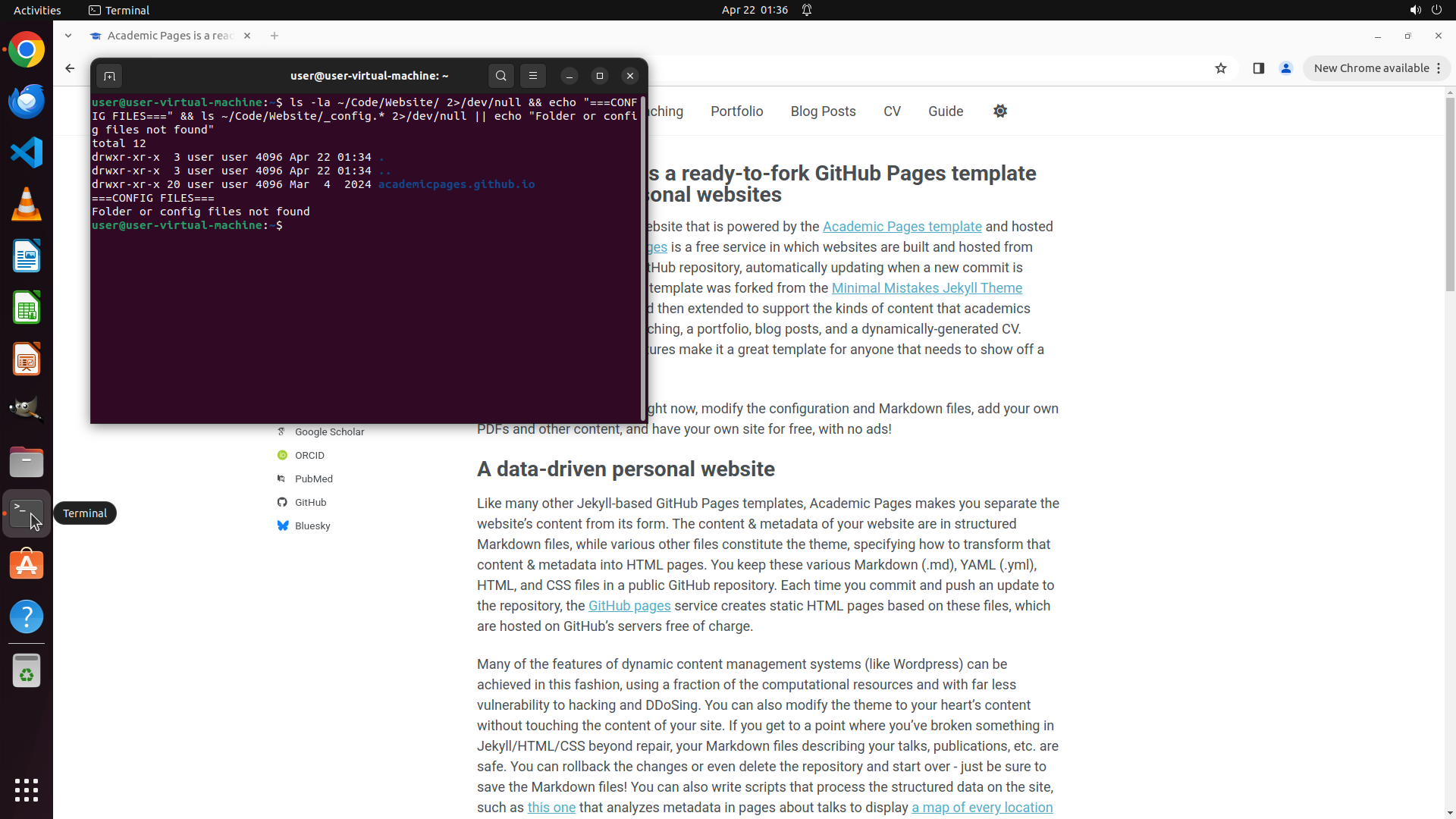Viewport: 1456px width, 819px height.
Task: Open the Google Scholar sidebar link
Action: [329, 431]
